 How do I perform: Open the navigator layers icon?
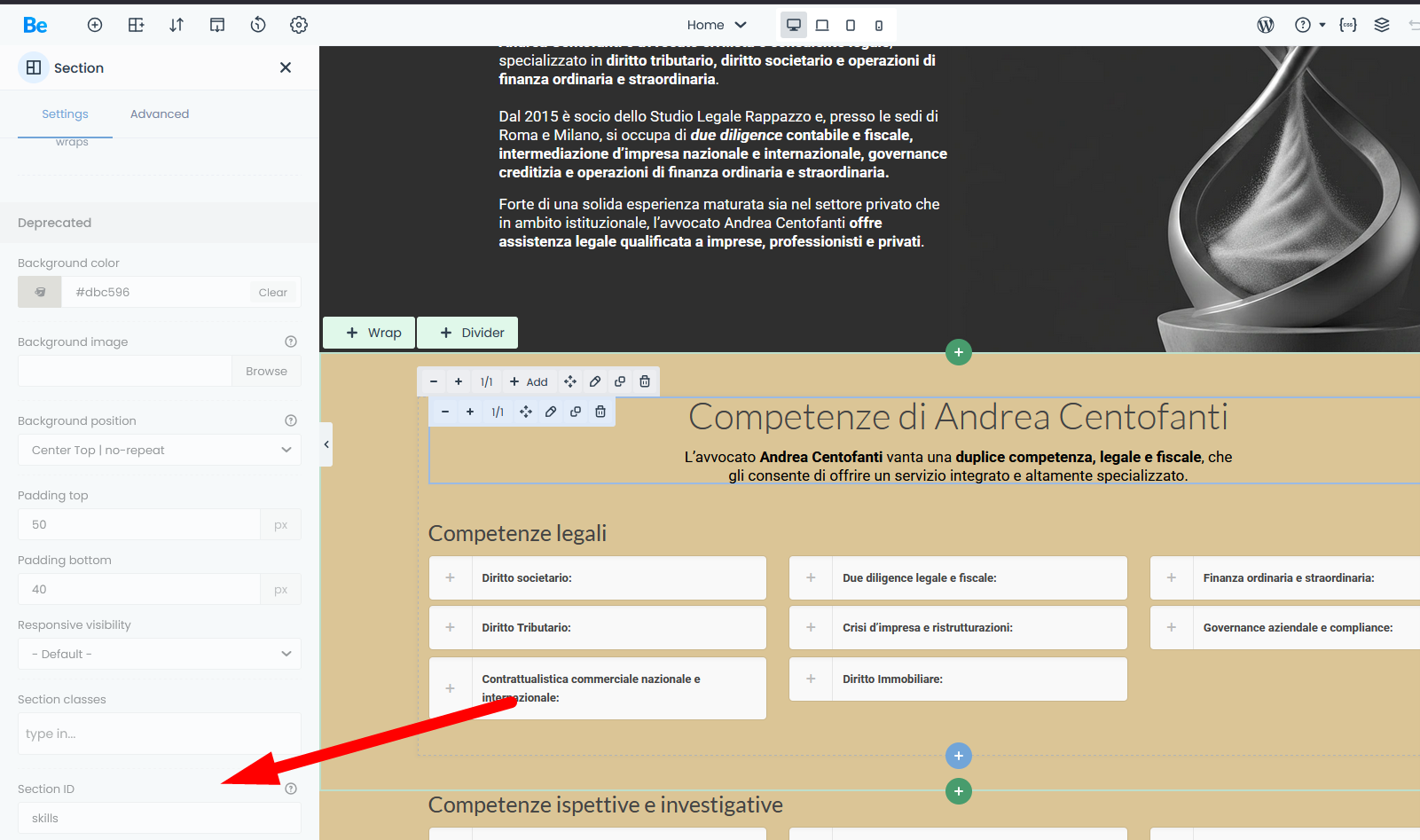pos(1382,25)
